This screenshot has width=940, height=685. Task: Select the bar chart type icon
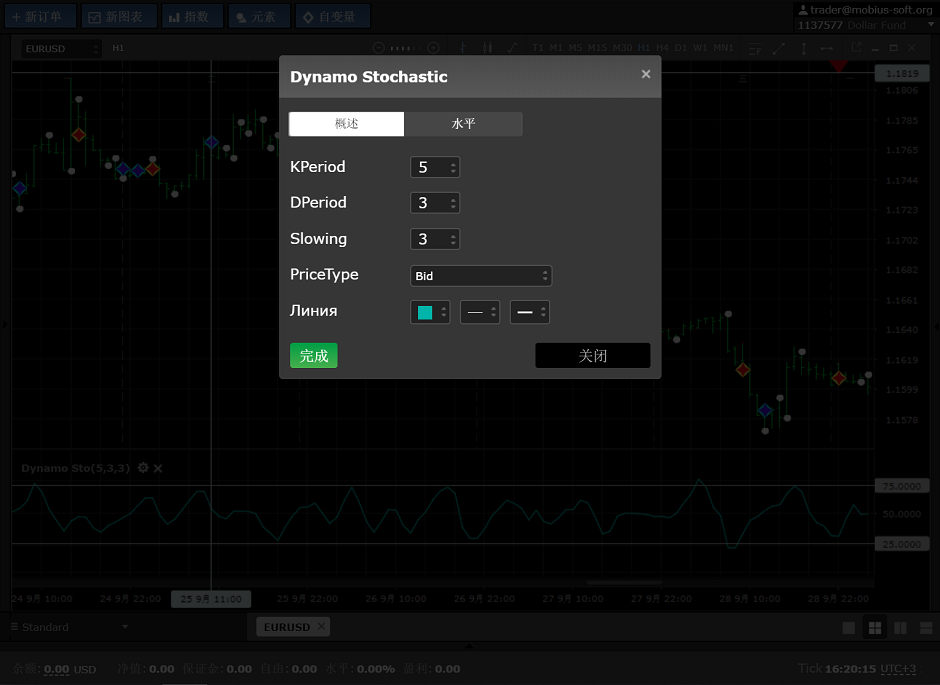click(463, 48)
